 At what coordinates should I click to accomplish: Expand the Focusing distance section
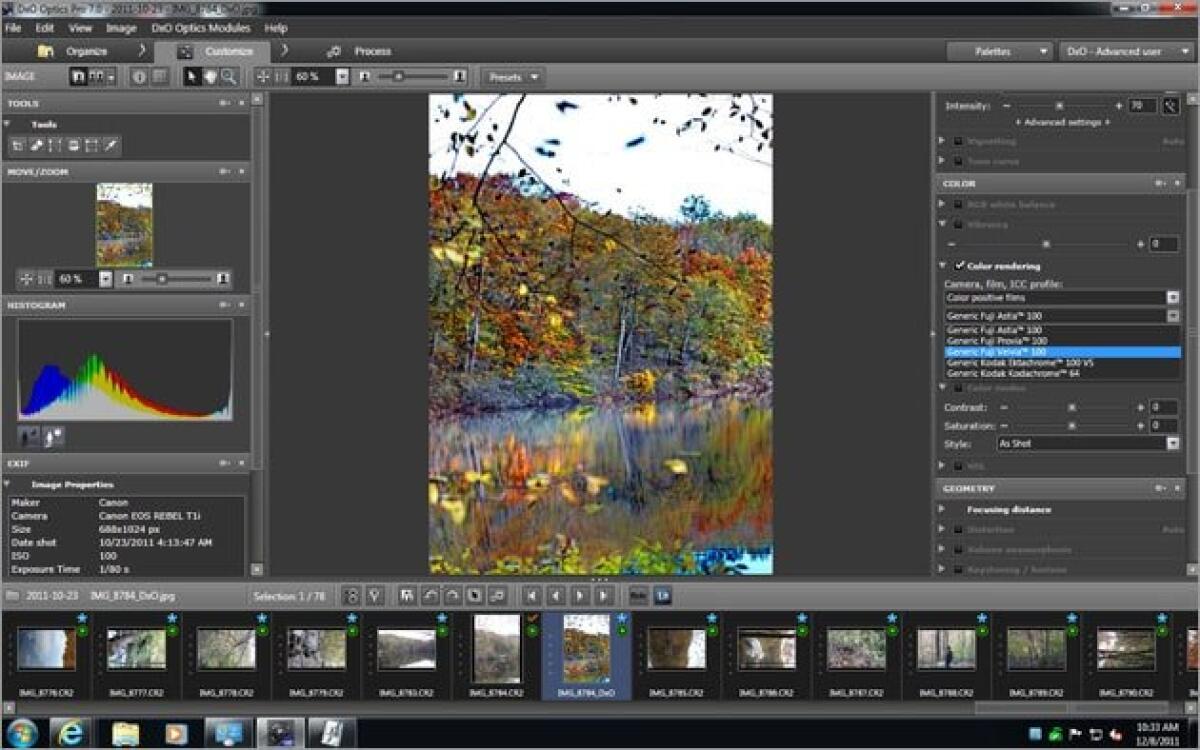(940, 509)
